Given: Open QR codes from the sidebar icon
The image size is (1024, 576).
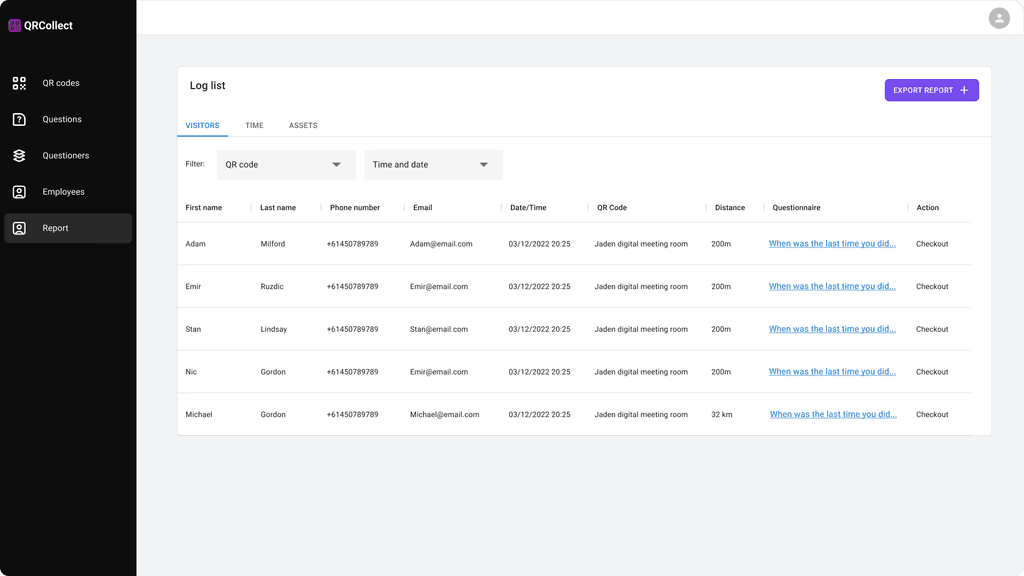Looking at the screenshot, I should tap(19, 83).
